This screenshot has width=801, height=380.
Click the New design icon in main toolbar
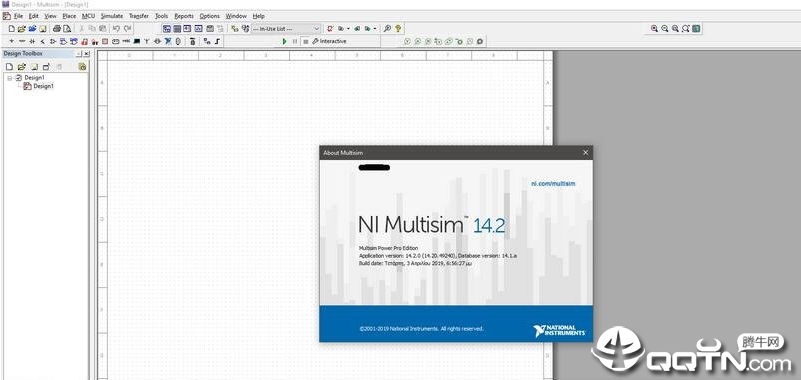click(x=11, y=29)
